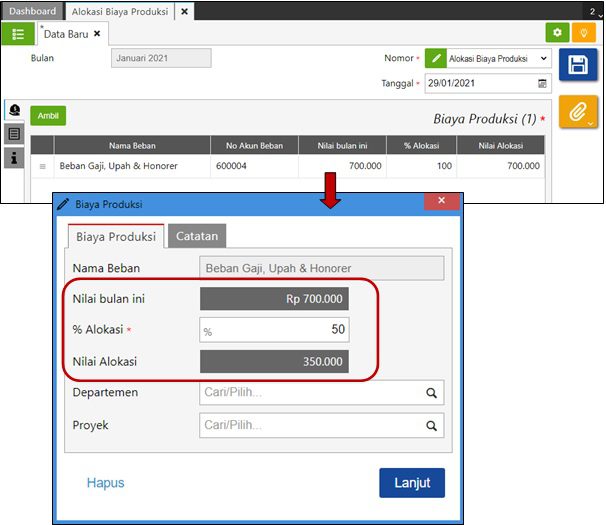Viewport: 606px width, 525px height.
Task: Click the green Ambil button
Action: pos(47,116)
